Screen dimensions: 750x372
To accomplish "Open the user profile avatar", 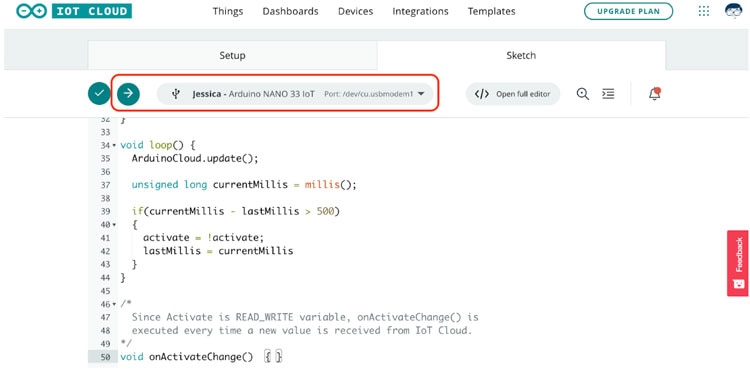I will coord(734,11).
